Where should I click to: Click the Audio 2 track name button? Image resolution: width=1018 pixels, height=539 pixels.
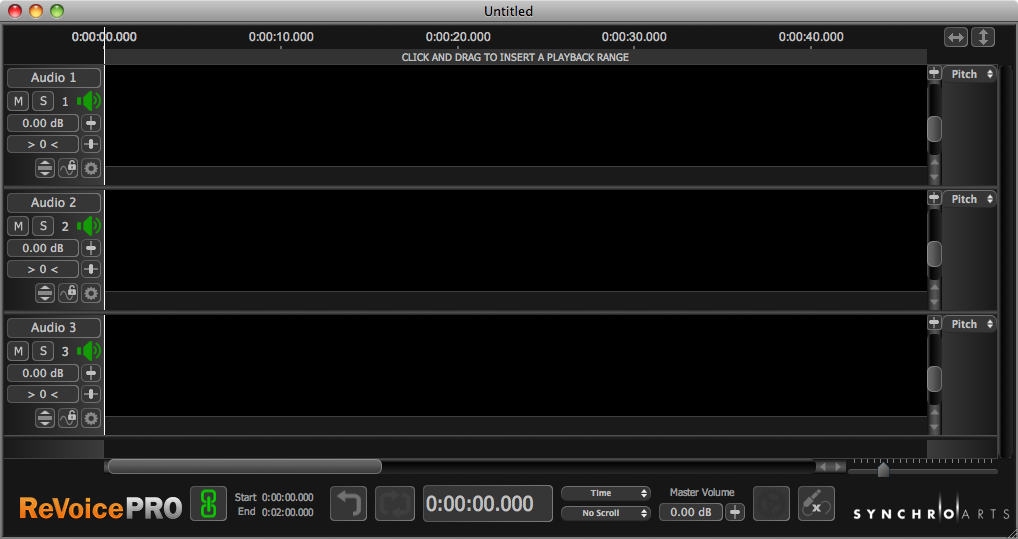point(54,203)
